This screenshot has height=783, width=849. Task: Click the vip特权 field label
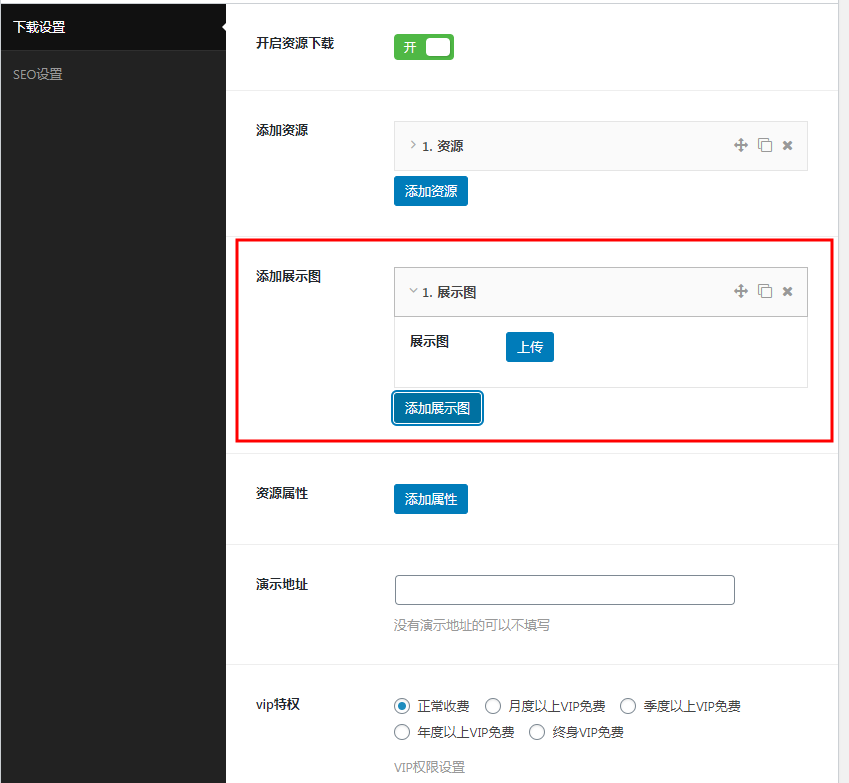(x=278, y=704)
